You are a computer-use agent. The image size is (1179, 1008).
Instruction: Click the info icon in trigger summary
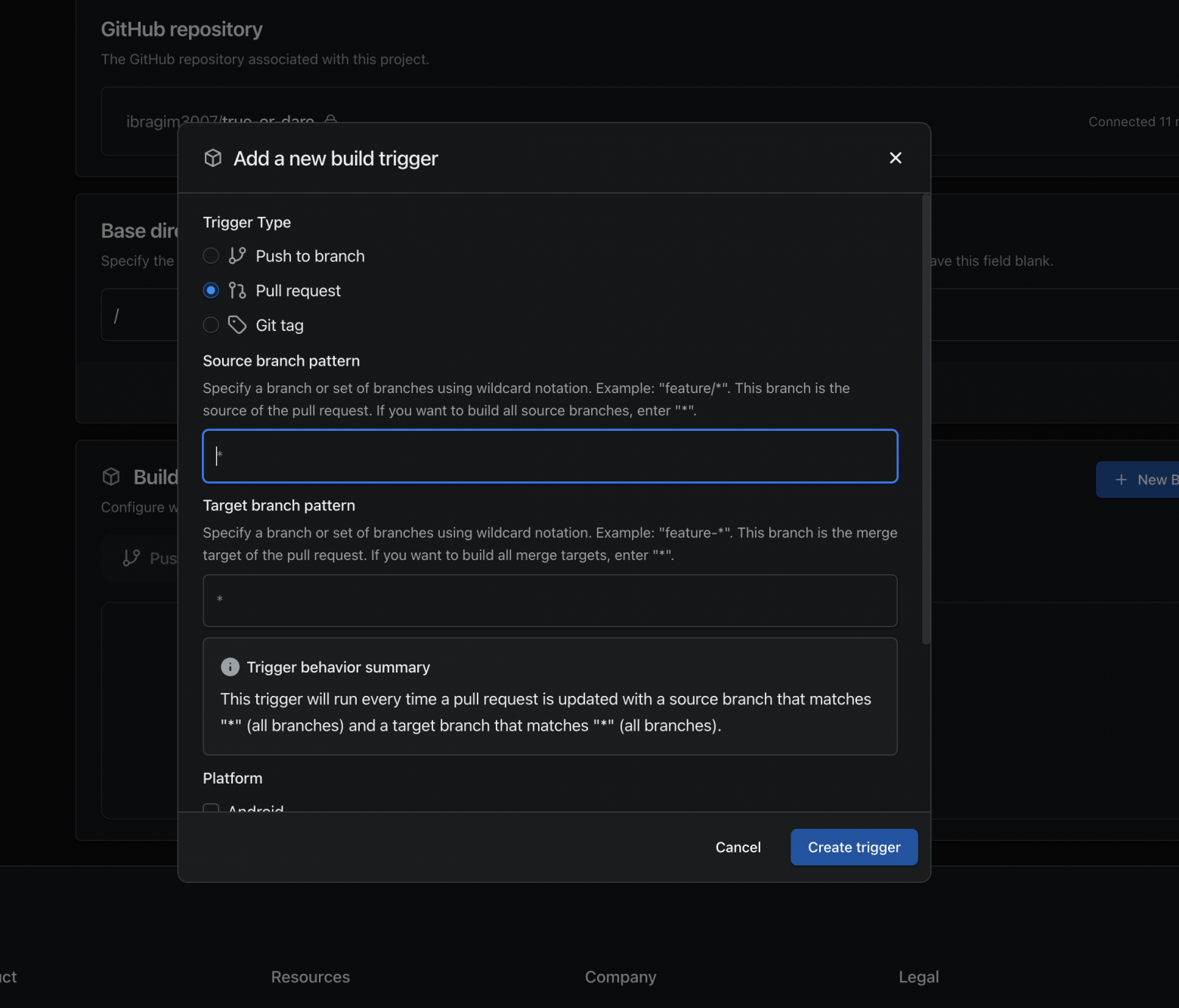pos(230,667)
